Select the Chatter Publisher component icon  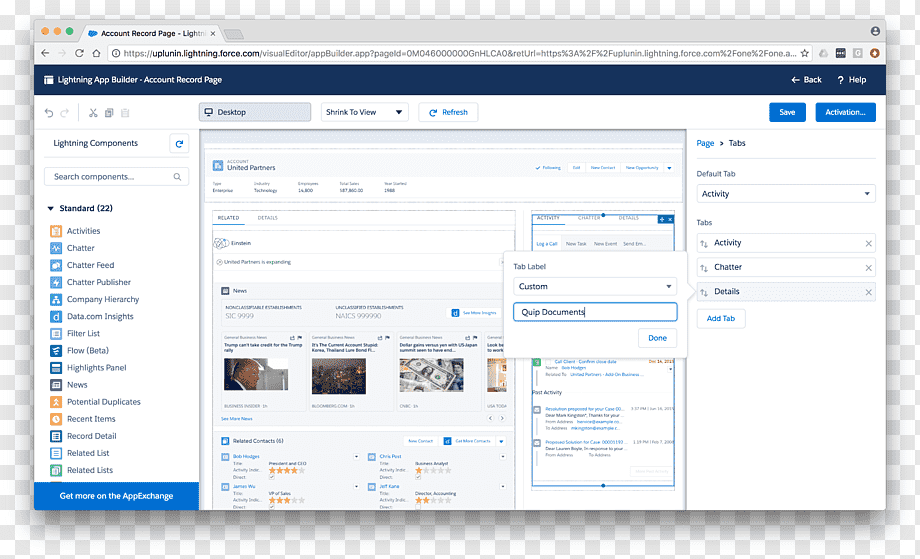[56, 282]
